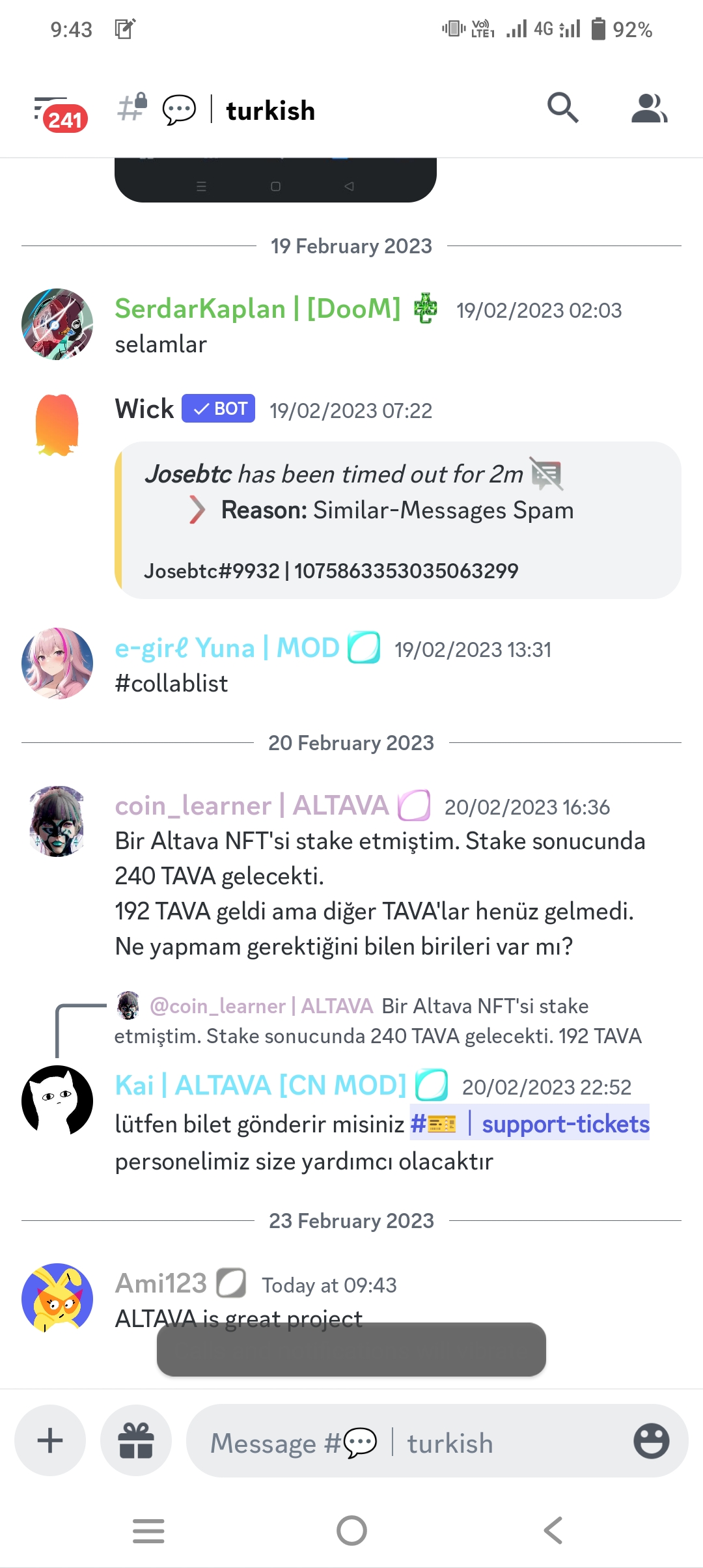
Task: Open channel list with 241 badge
Action: tap(60, 112)
